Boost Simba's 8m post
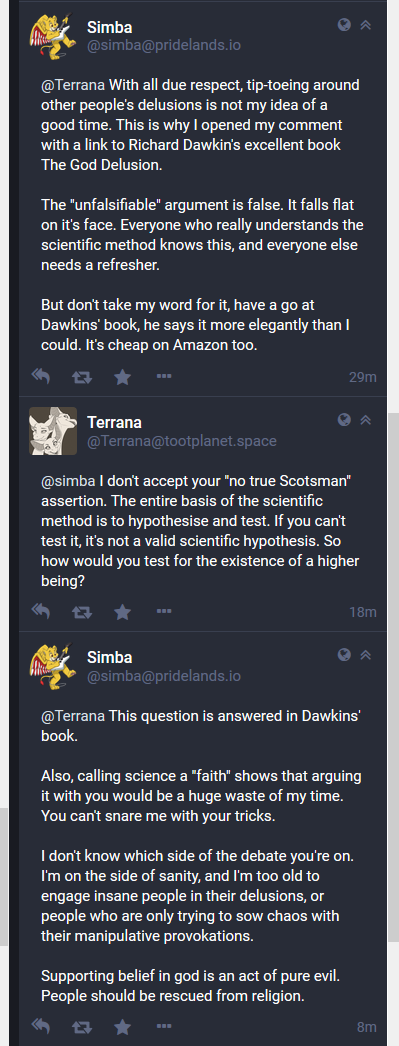The height and width of the screenshot is (1046, 399). tap(82, 1026)
